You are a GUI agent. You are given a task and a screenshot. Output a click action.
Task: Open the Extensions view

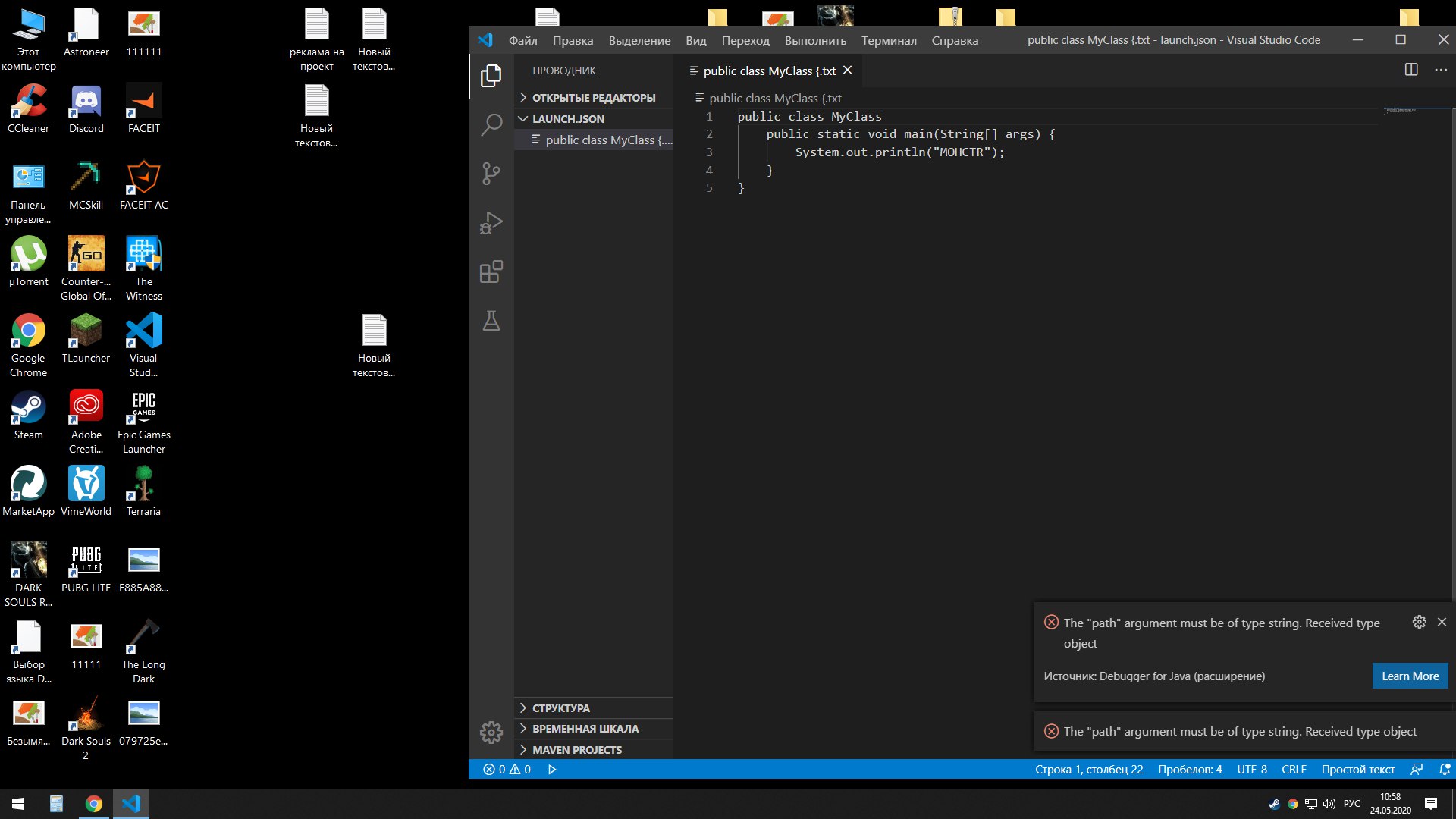point(491,272)
